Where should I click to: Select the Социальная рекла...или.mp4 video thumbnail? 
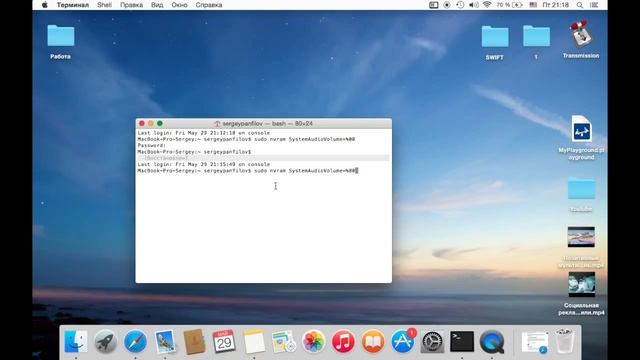click(x=581, y=284)
